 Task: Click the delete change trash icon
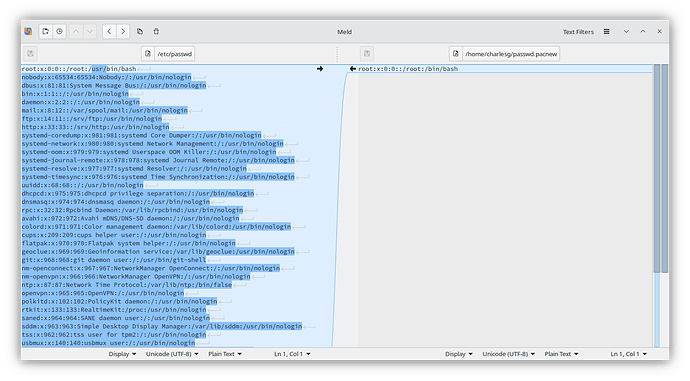click(156, 31)
